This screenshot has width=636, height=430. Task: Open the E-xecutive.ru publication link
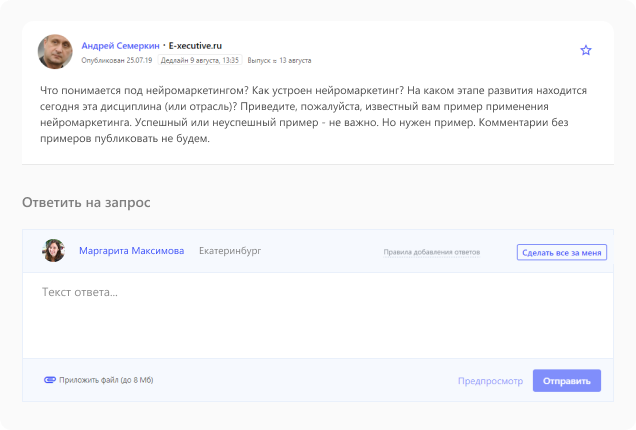pos(195,46)
